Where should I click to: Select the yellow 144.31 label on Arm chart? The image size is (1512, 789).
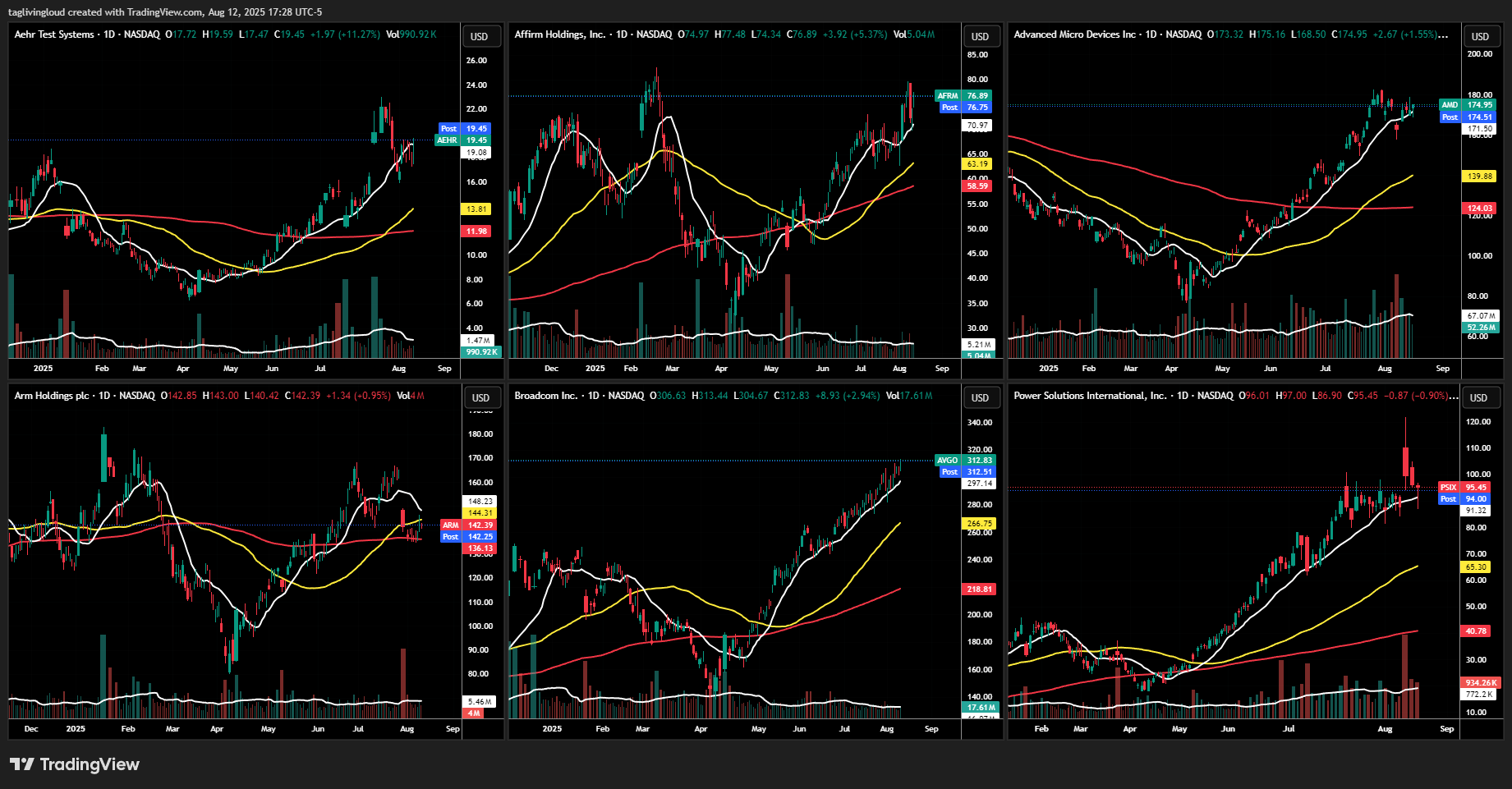click(x=480, y=513)
